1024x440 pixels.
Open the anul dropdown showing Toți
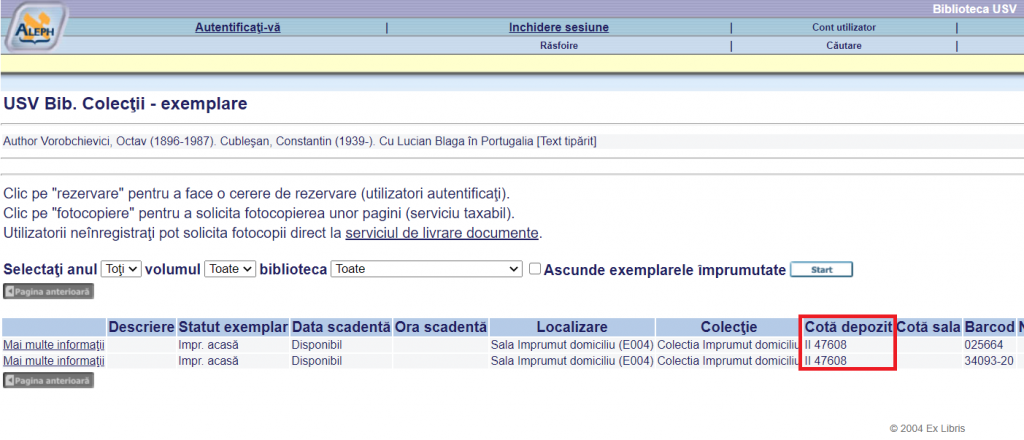122,269
